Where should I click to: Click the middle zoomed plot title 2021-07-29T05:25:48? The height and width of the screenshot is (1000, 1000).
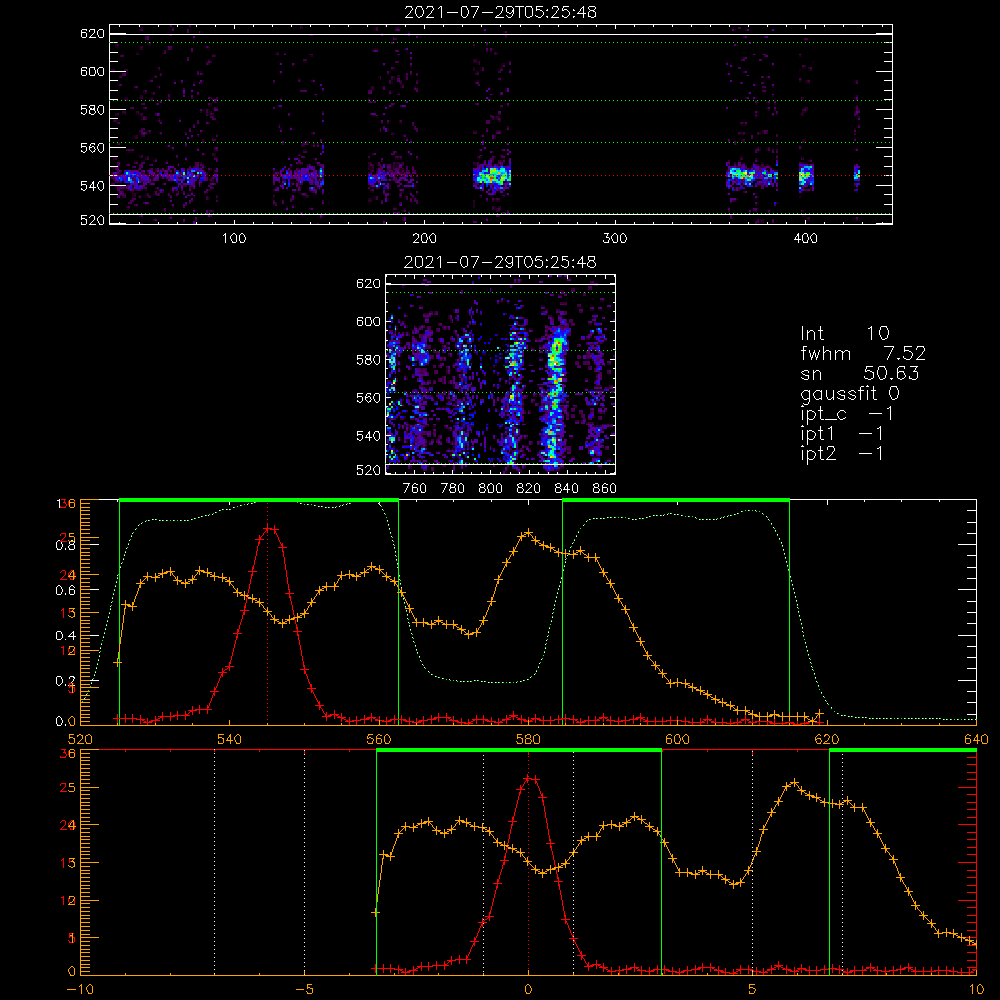(x=500, y=262)
